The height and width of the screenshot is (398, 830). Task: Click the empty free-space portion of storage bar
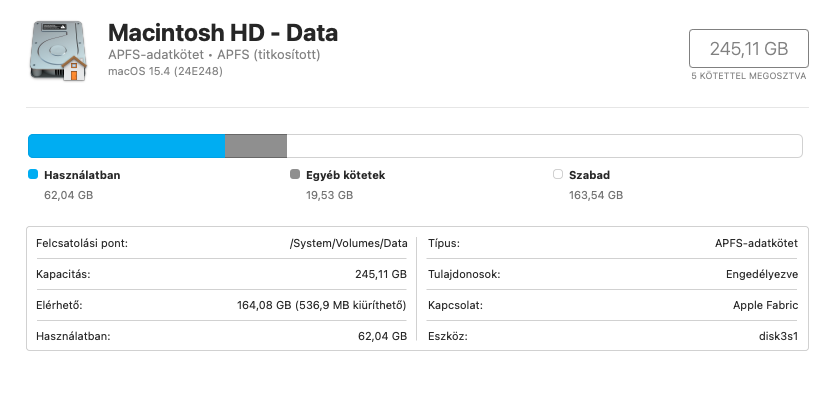pos(544,146)
